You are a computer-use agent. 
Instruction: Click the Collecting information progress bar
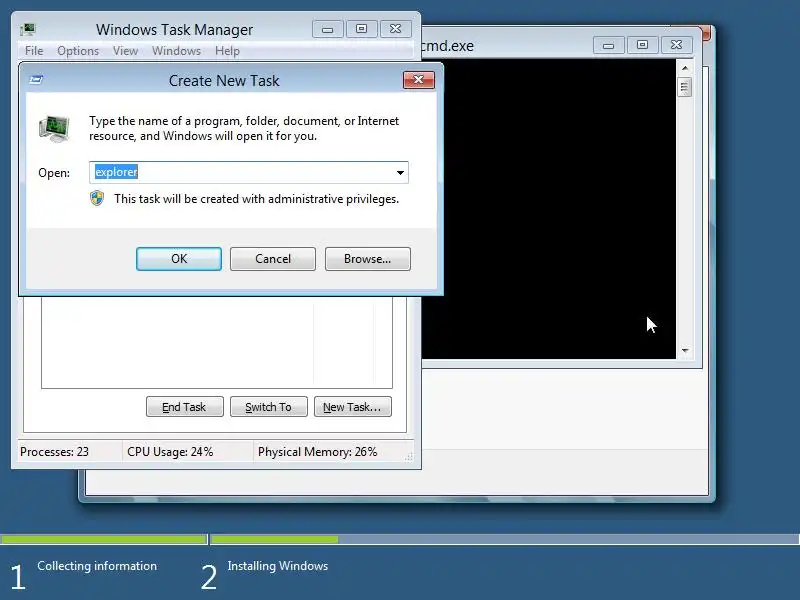(104, 539)
